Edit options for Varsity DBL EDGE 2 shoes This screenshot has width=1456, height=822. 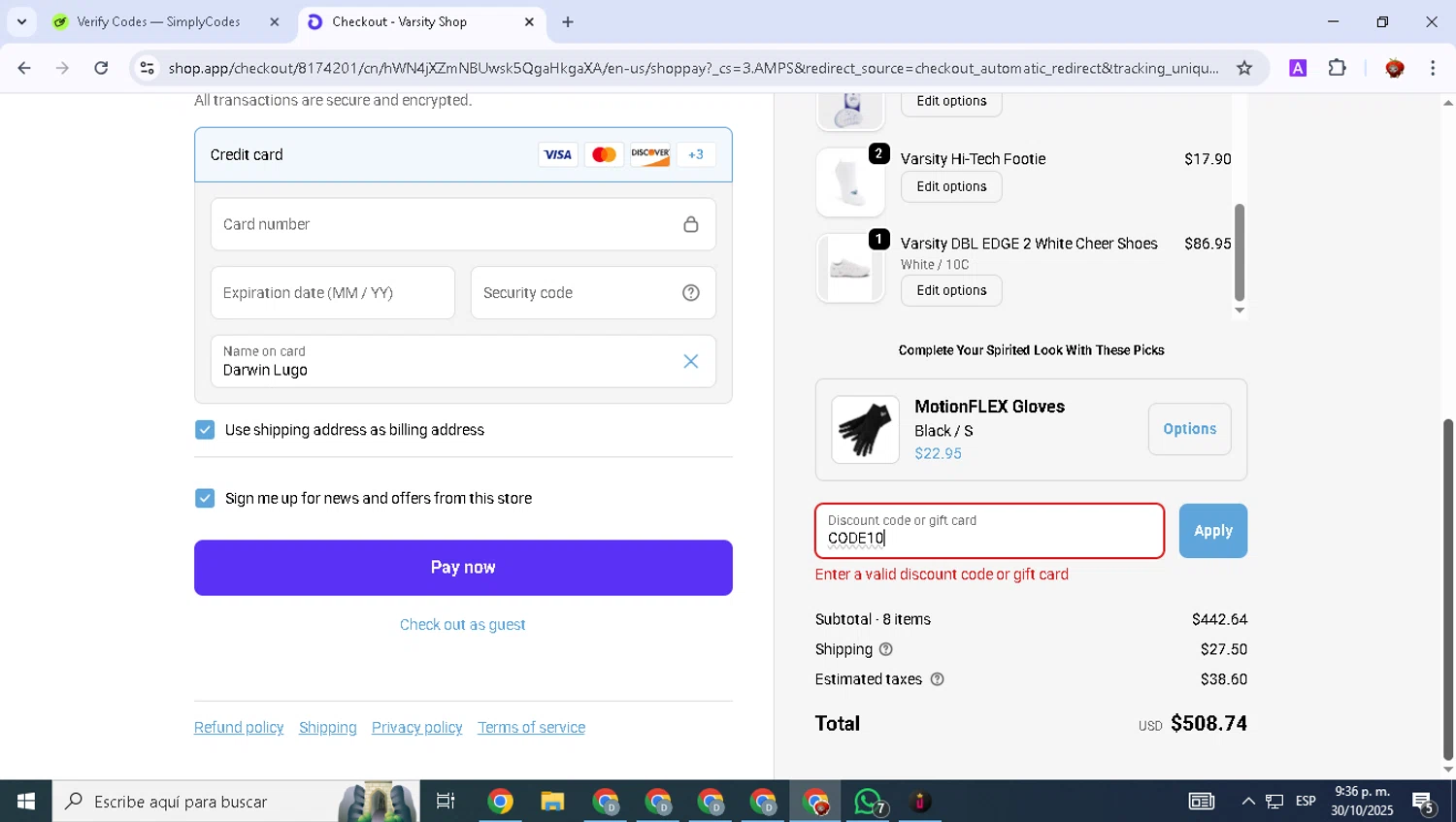[951, 290]
